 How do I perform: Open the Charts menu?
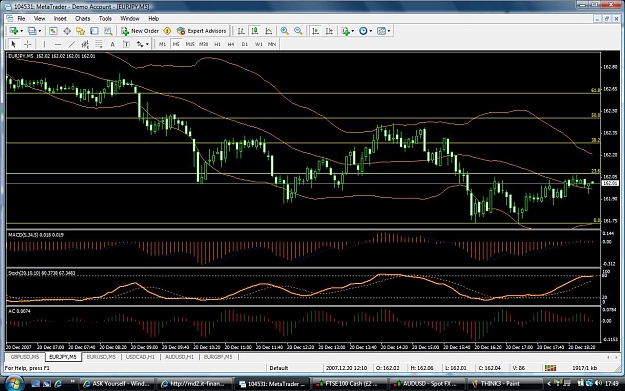click(x=83, y=18)
